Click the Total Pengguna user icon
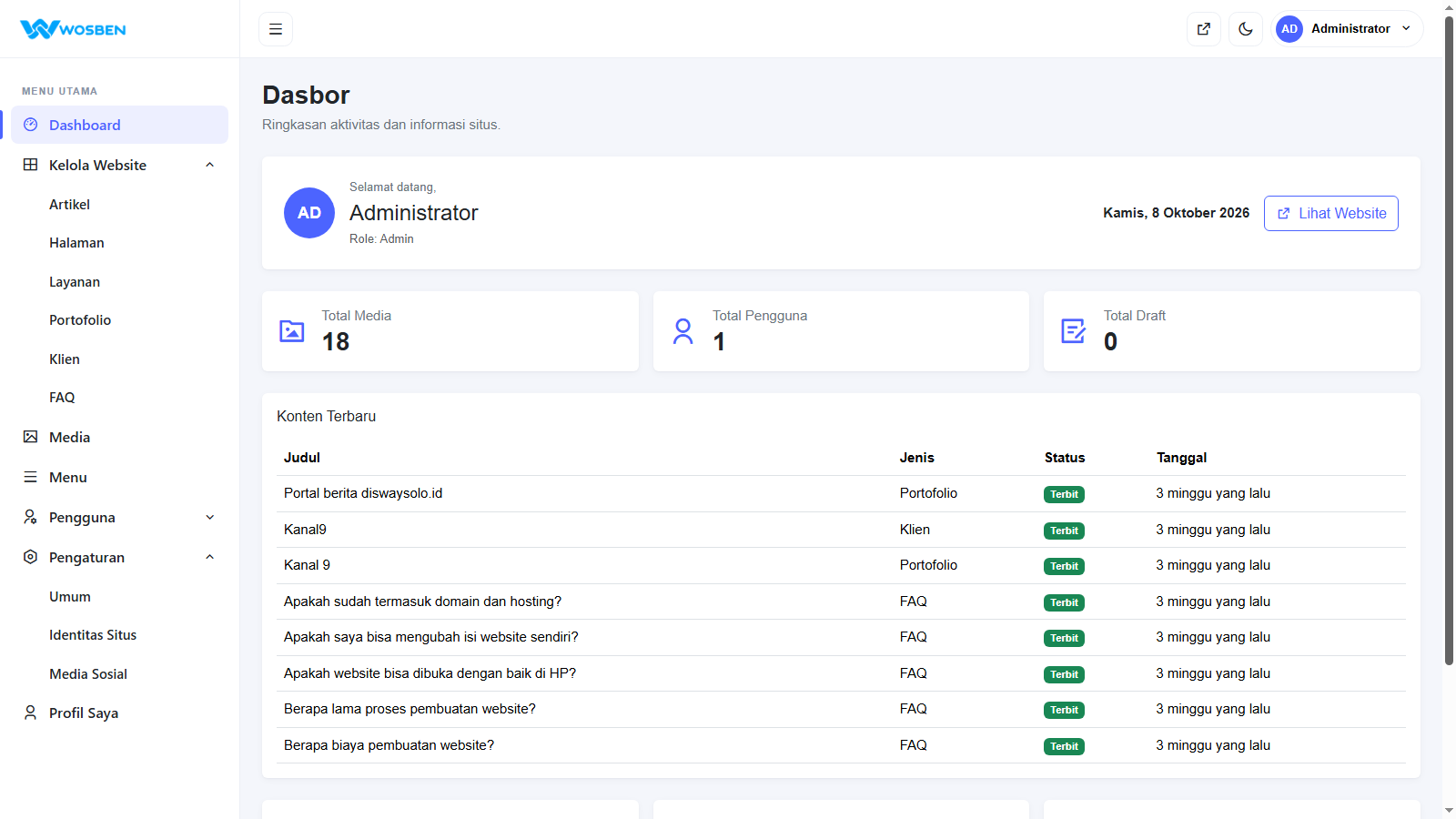Screen dimensions: 1456x819 683,331
